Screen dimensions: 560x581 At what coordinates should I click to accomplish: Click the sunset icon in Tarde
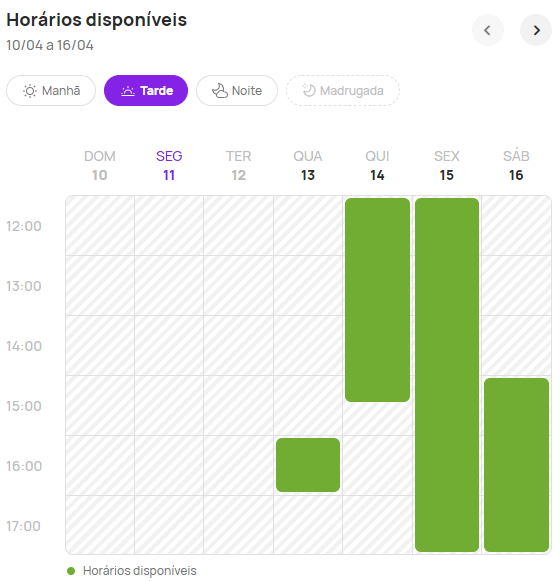click(128, 91)
